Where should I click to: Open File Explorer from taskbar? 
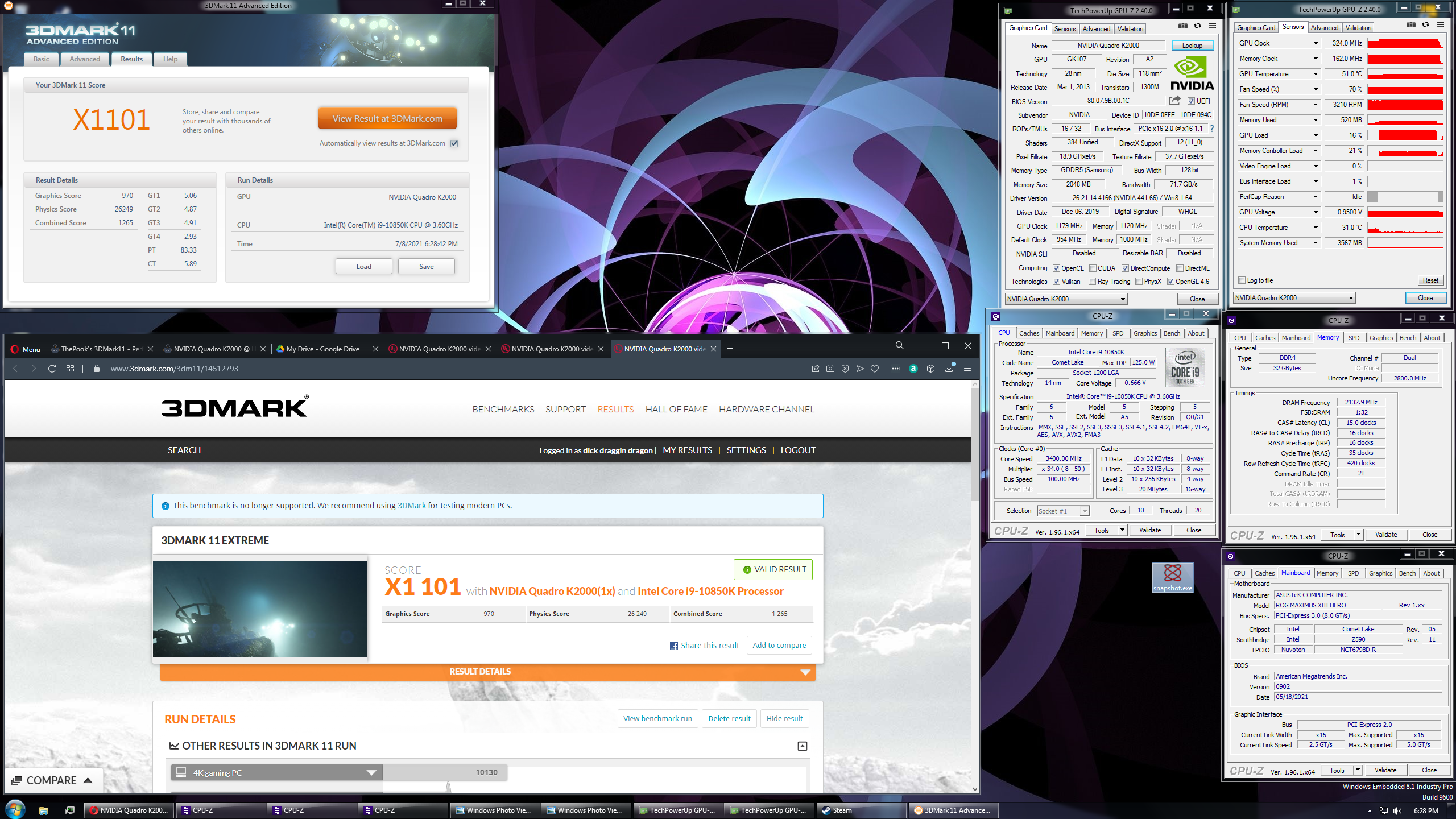pos(44,810)
